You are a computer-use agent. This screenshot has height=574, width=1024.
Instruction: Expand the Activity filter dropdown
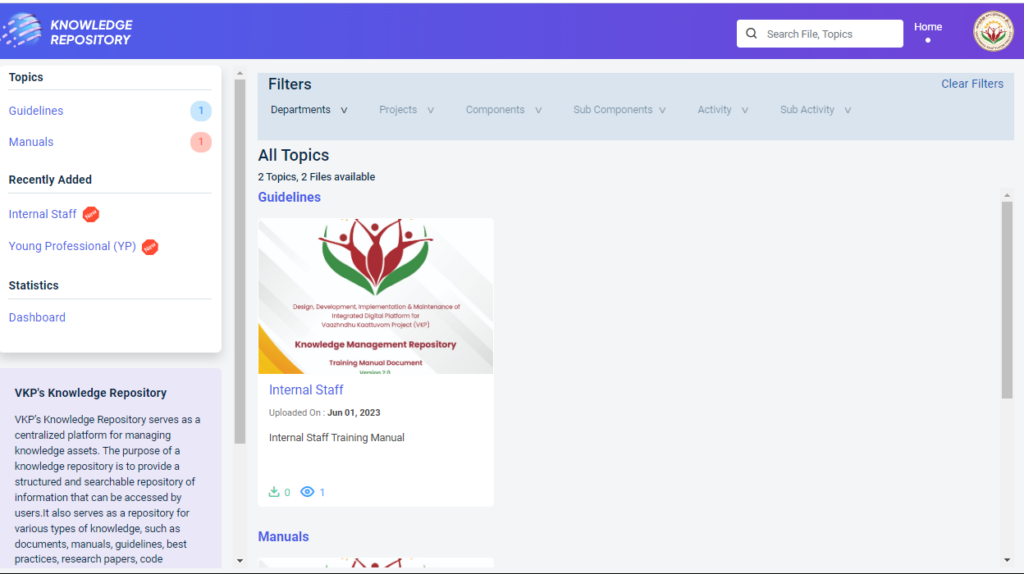(722, 110)
